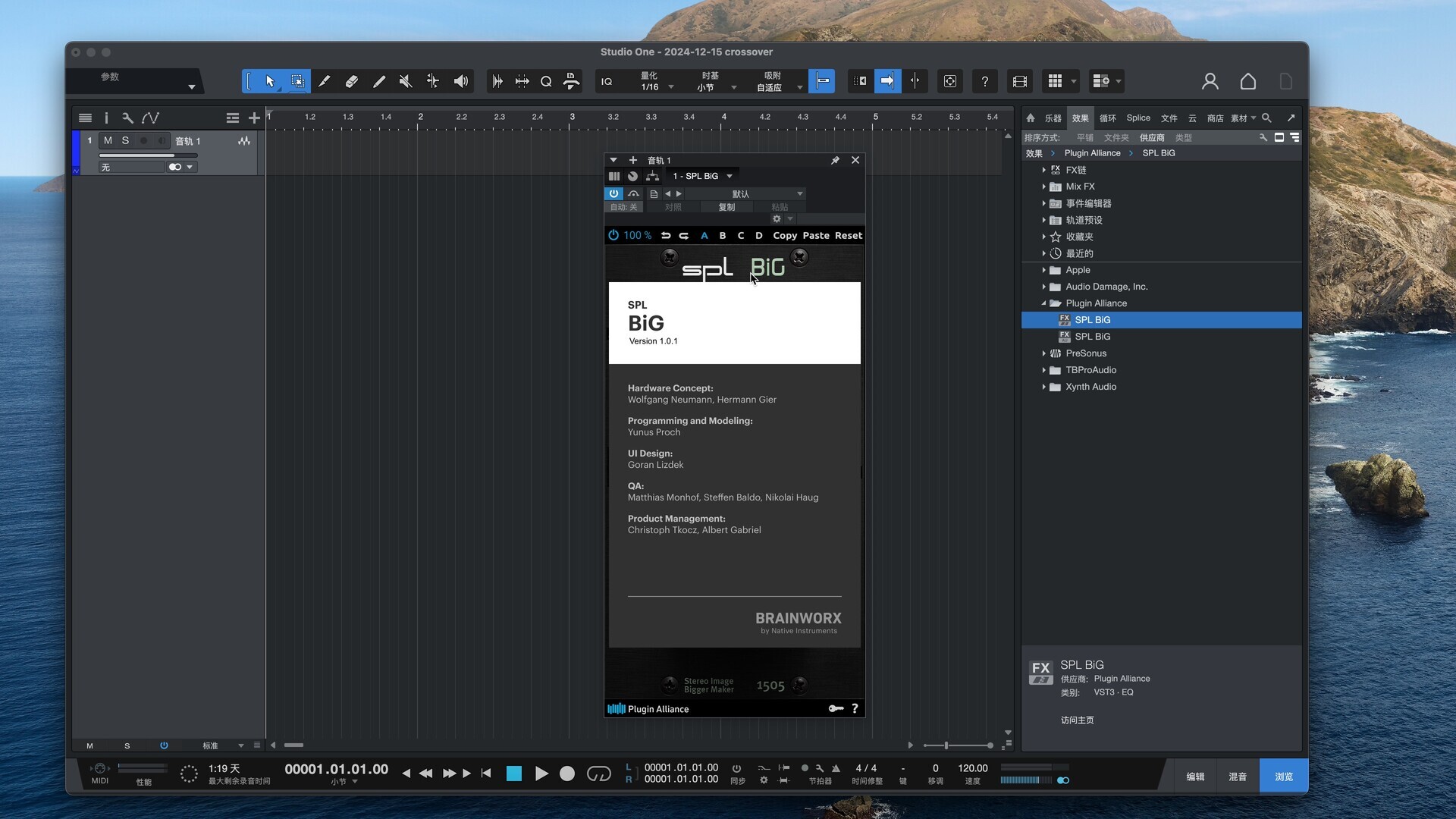This screenshot has height=819, width=1456.
Task: Toggle autoscroll arrow button in toolbar
Action: 887,81
